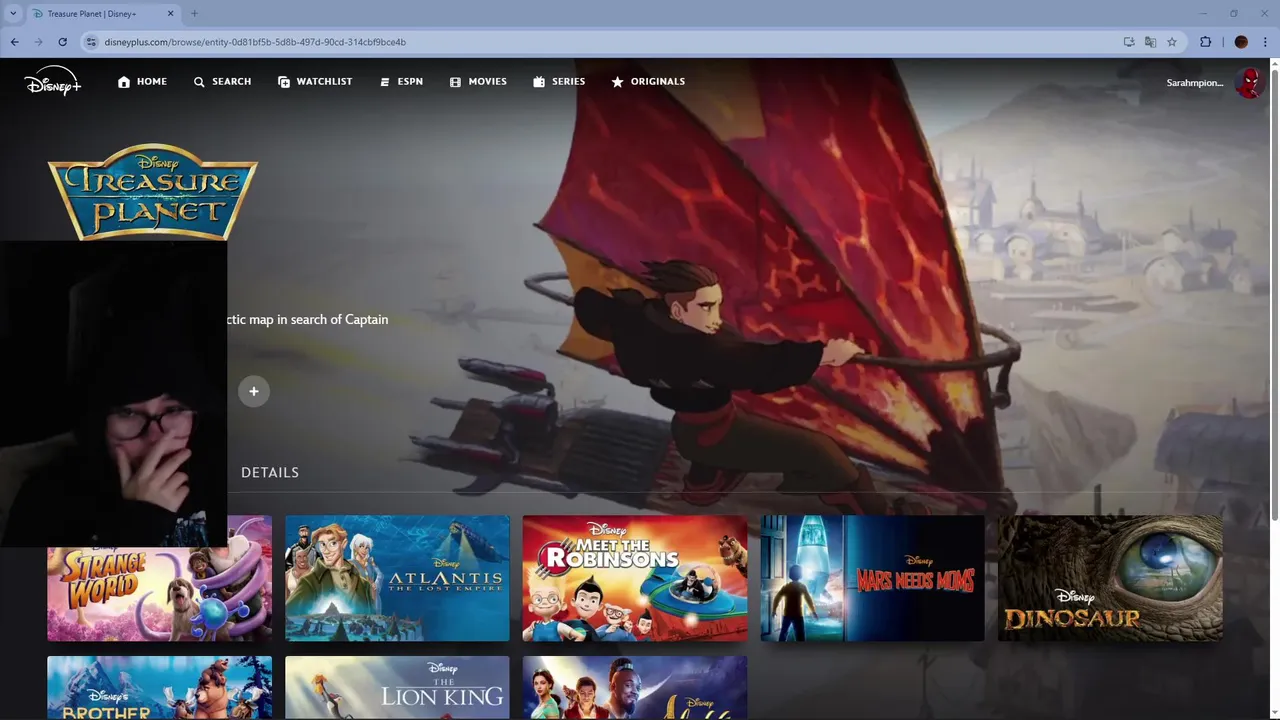The height and width of the screenshot is (720, 1280).
Task: Open the Mars Needs Moms thumbnail
Action: [872, 578]
